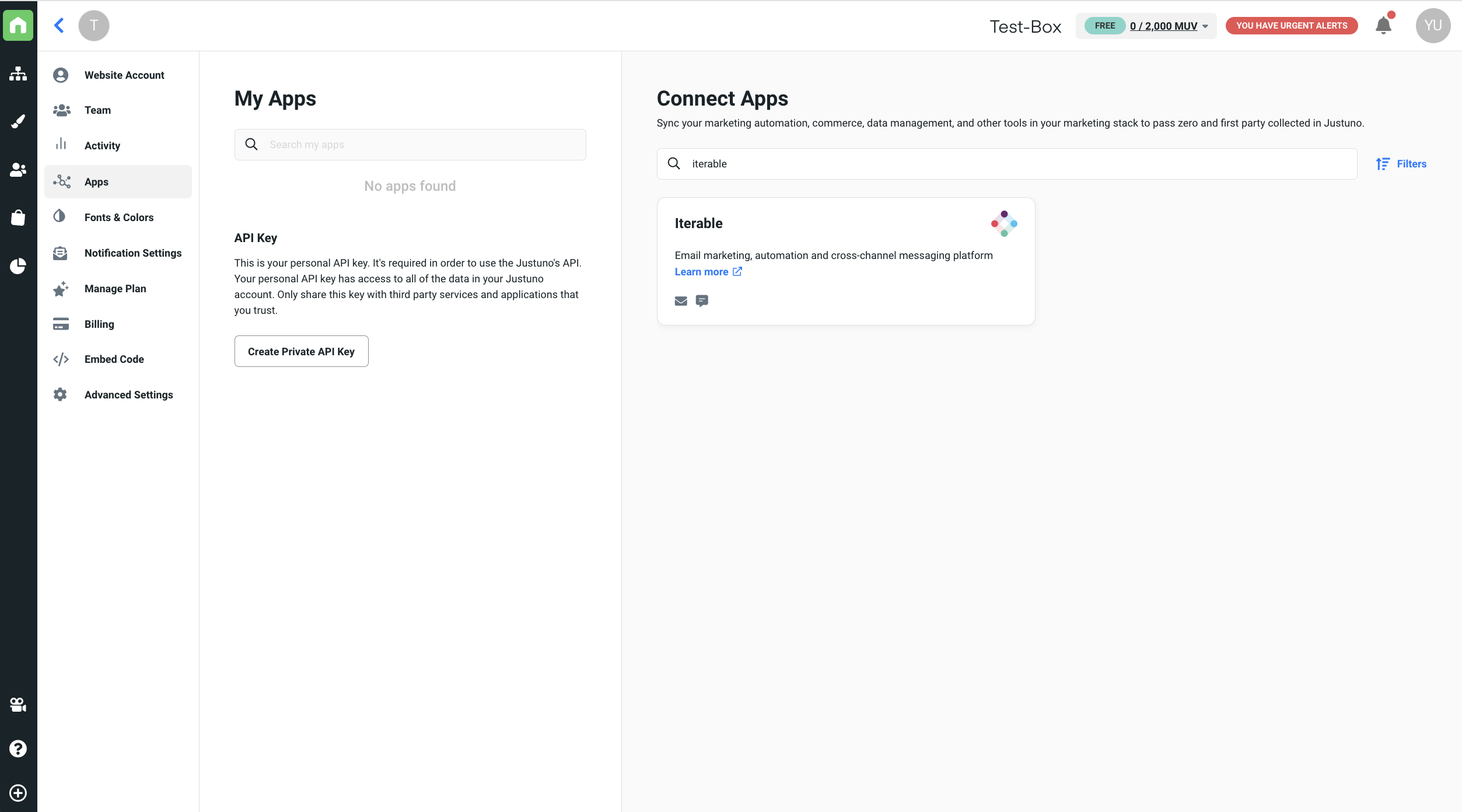Open Notification Settings menu item
Screen dimensions: 1462x812
133,253
